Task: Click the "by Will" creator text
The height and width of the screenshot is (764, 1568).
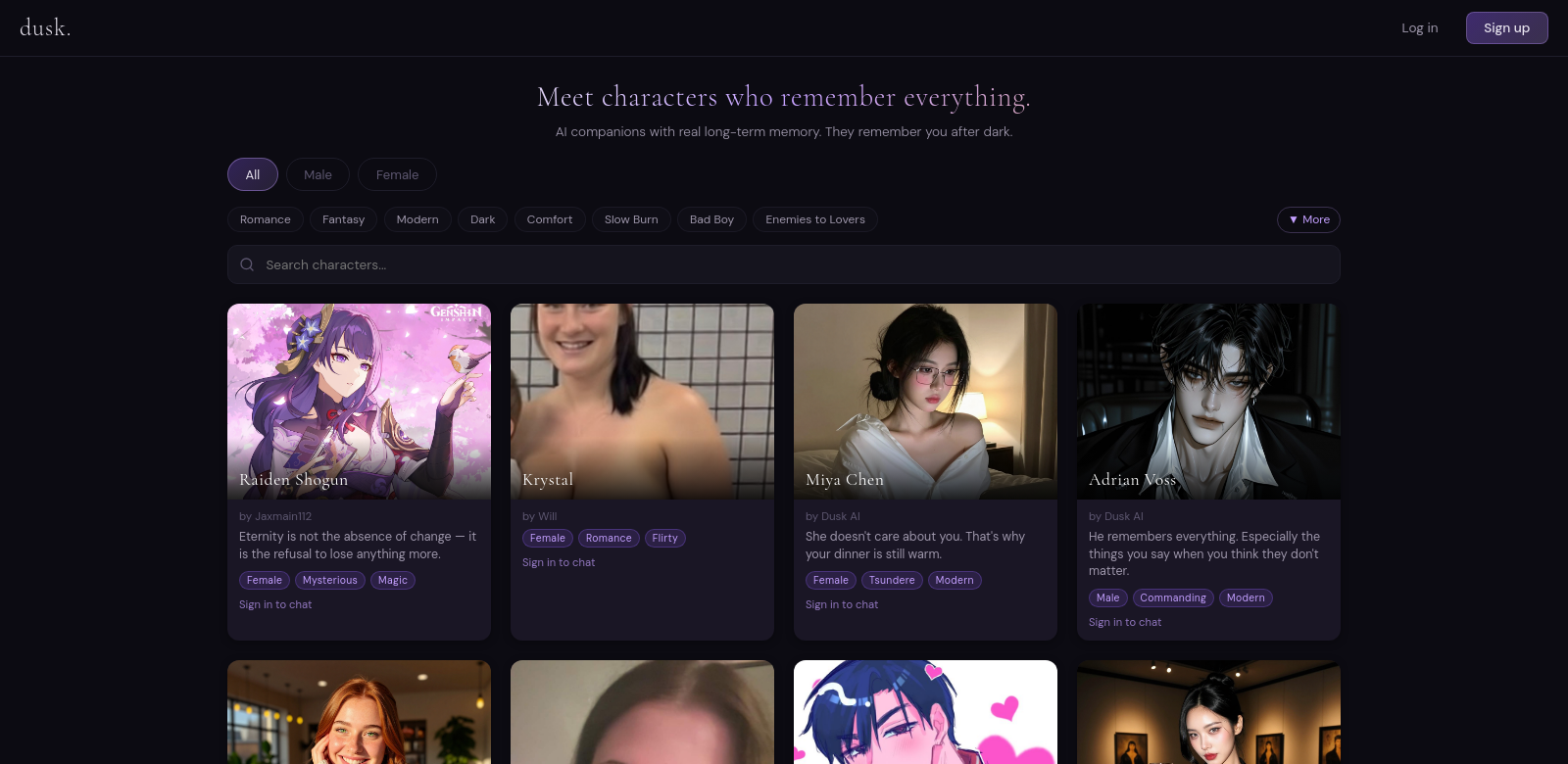Action: pyautogui.click(x=540, y=516)
